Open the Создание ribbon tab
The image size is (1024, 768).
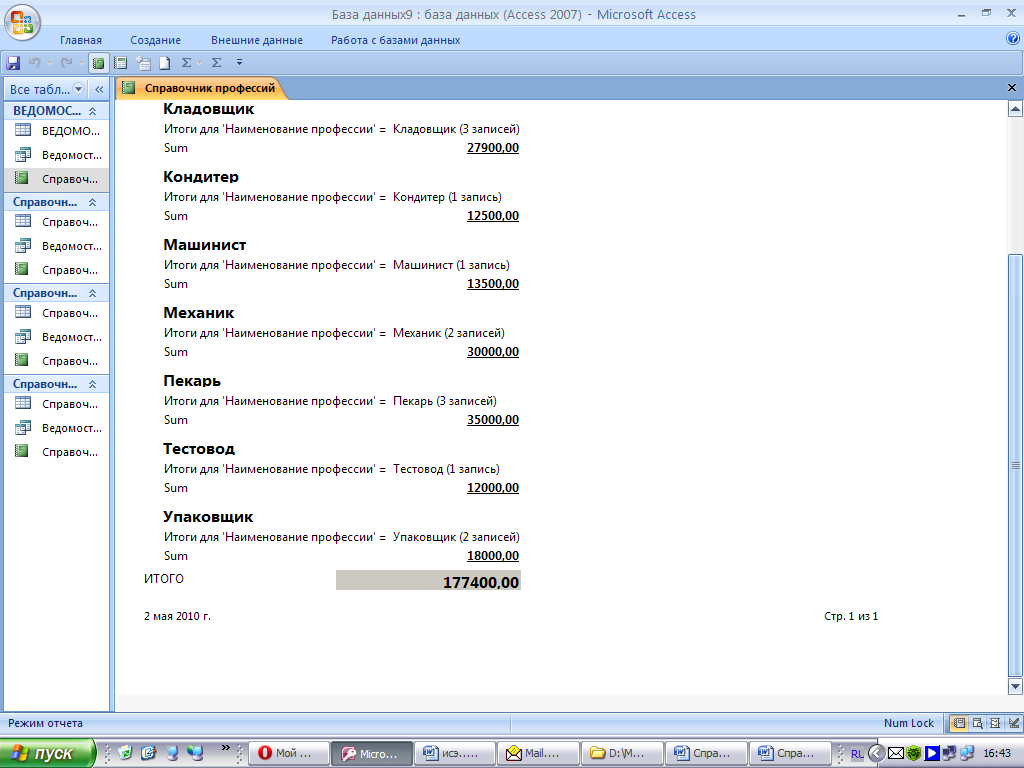coord(155,40)
